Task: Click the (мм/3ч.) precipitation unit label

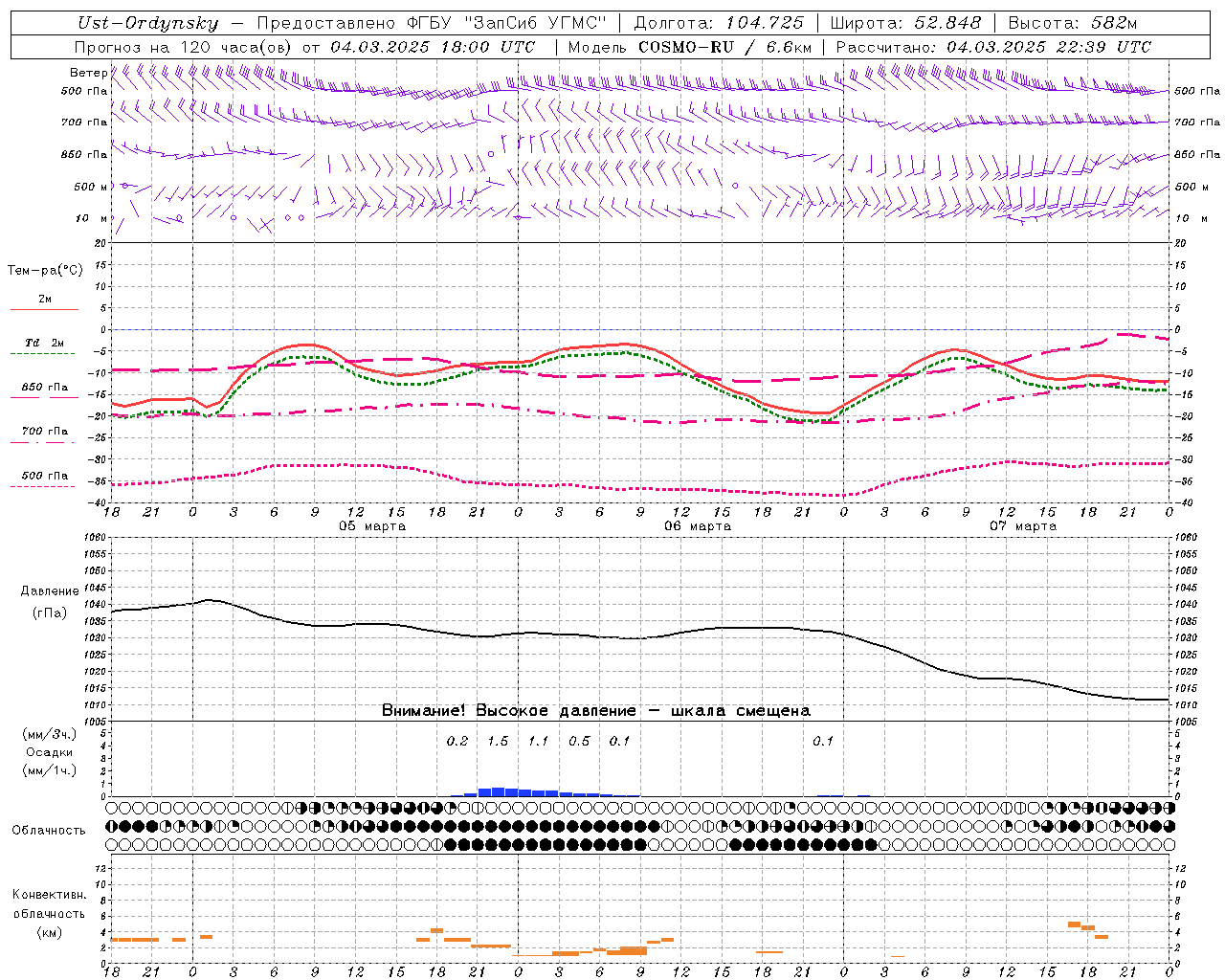Action: [x=50, y=734]
